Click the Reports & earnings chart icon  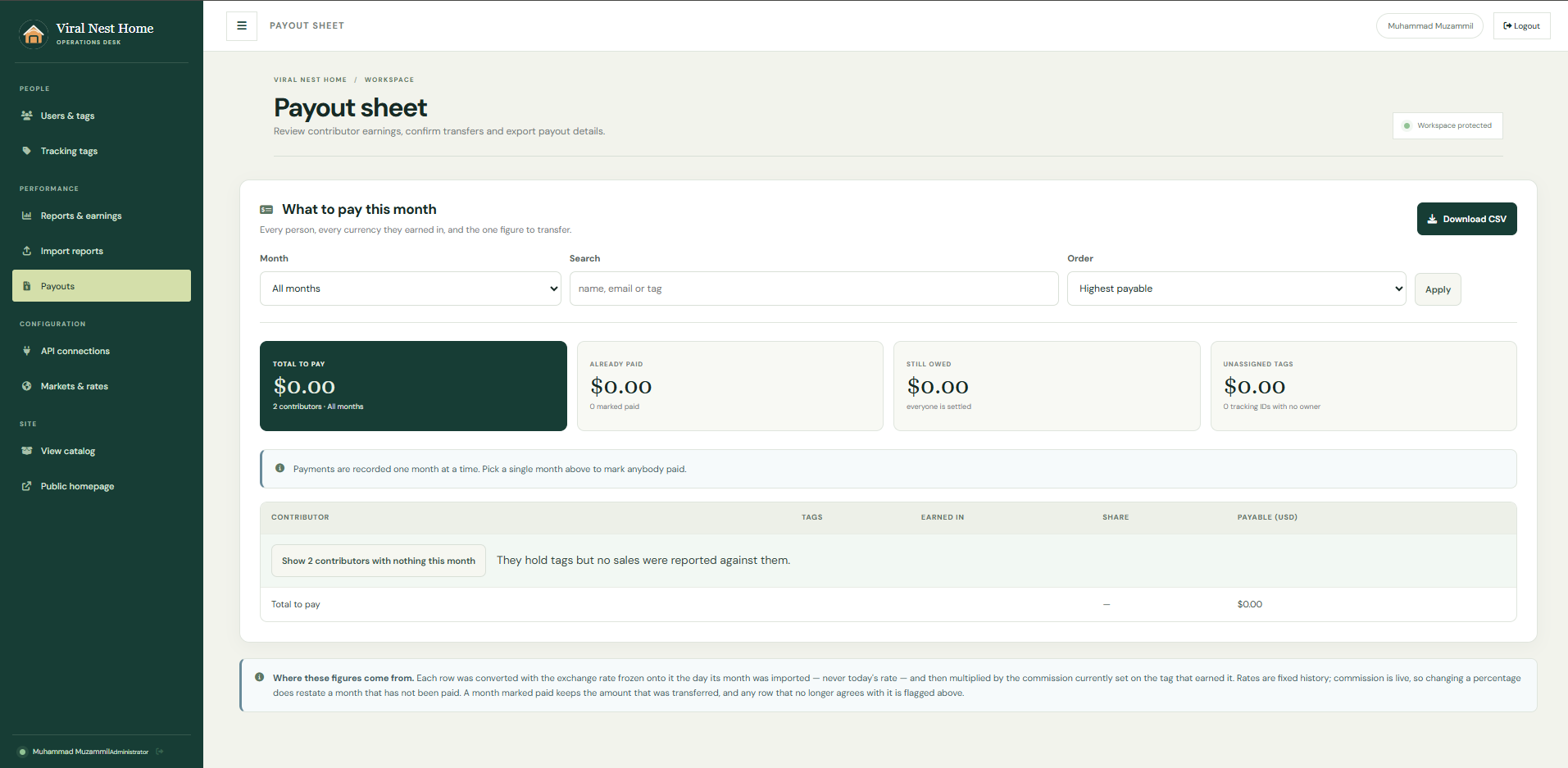click(27, 216)
